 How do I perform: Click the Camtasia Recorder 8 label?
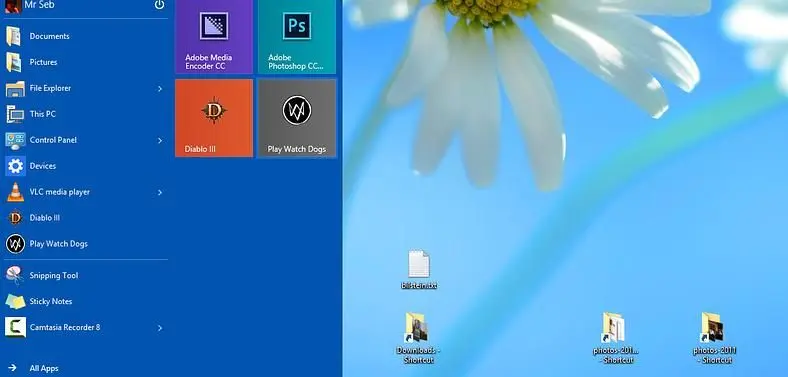pos(65,327)
